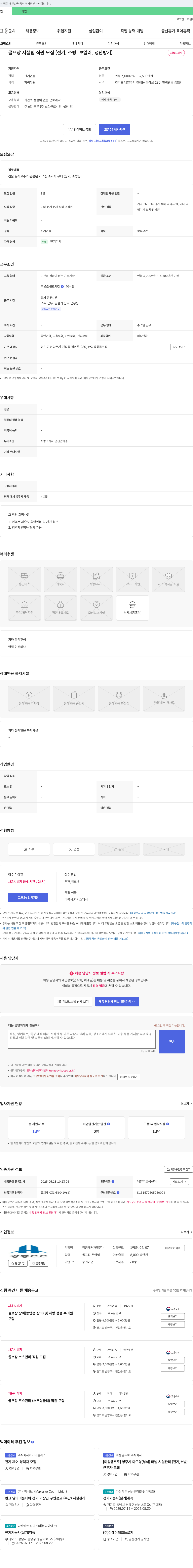Click 고용24 입사지원 button under 접수 마감일
Screen dimensions: 193x1568
tap(28, 898)
